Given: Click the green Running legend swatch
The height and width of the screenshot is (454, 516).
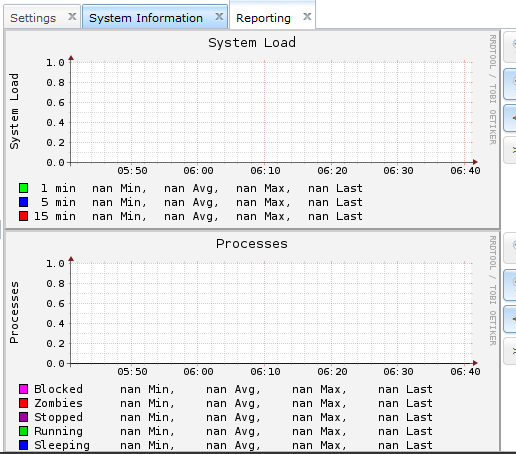Looking at the screenshot, I should 23,431.
